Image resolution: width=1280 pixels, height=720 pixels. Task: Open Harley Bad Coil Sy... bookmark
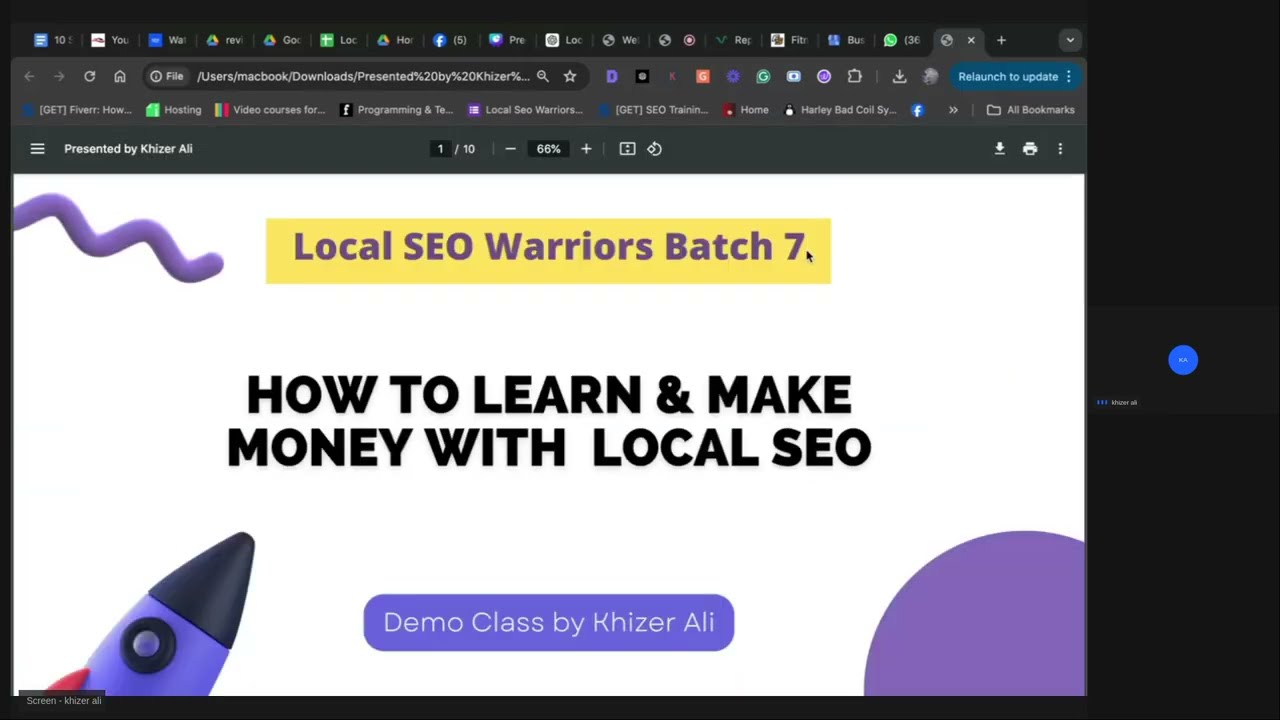840,110
